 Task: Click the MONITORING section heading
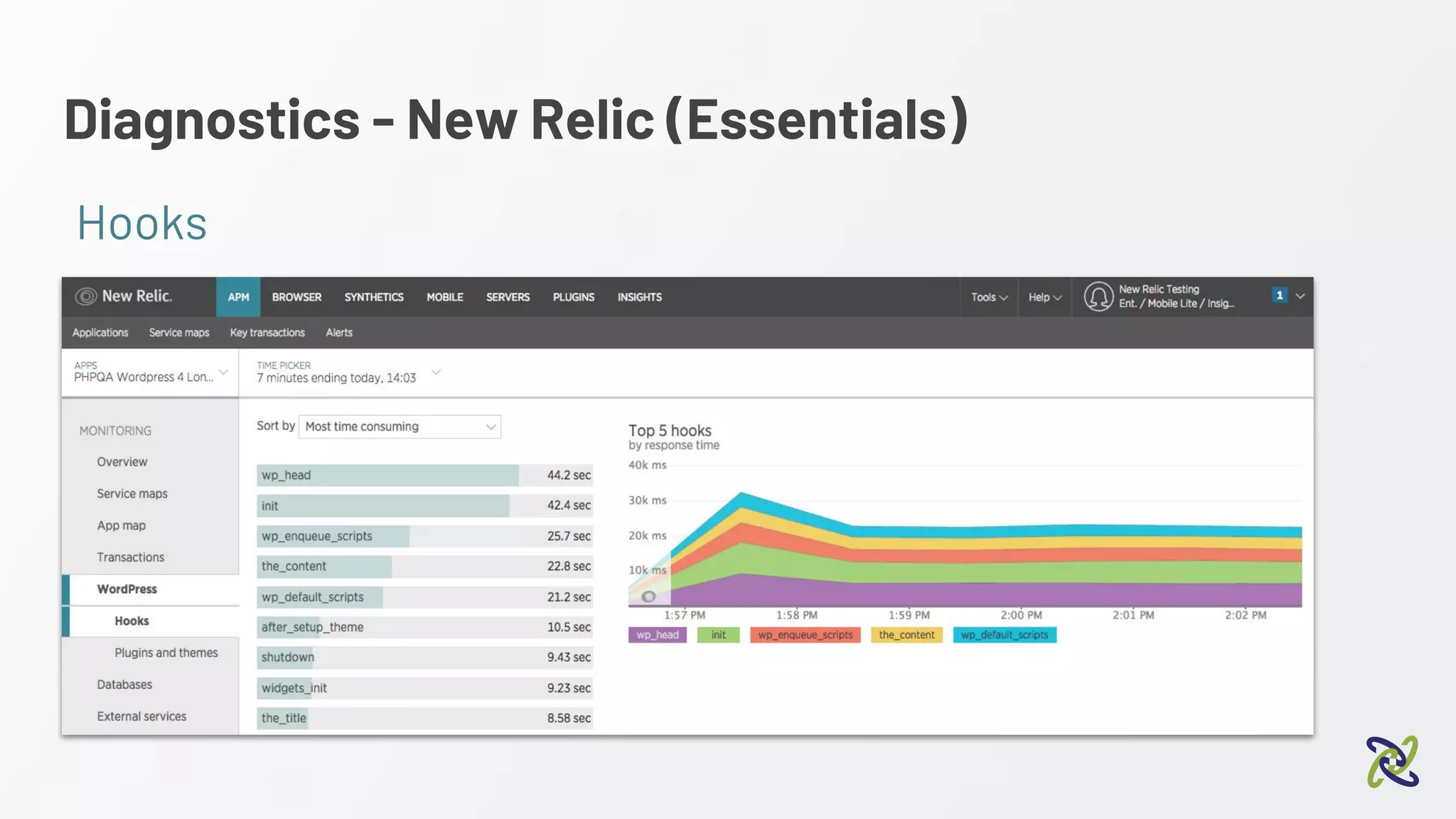(x=115, y=431)
